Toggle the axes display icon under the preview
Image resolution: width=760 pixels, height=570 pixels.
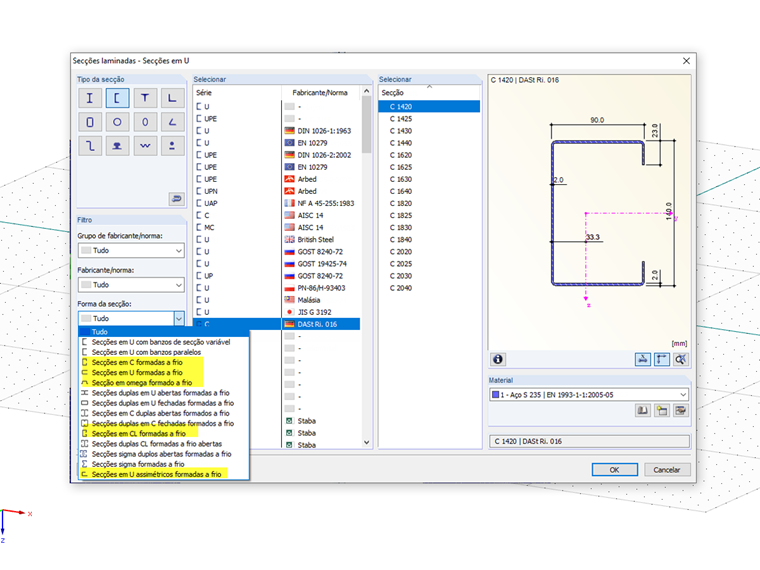point(662,359)
